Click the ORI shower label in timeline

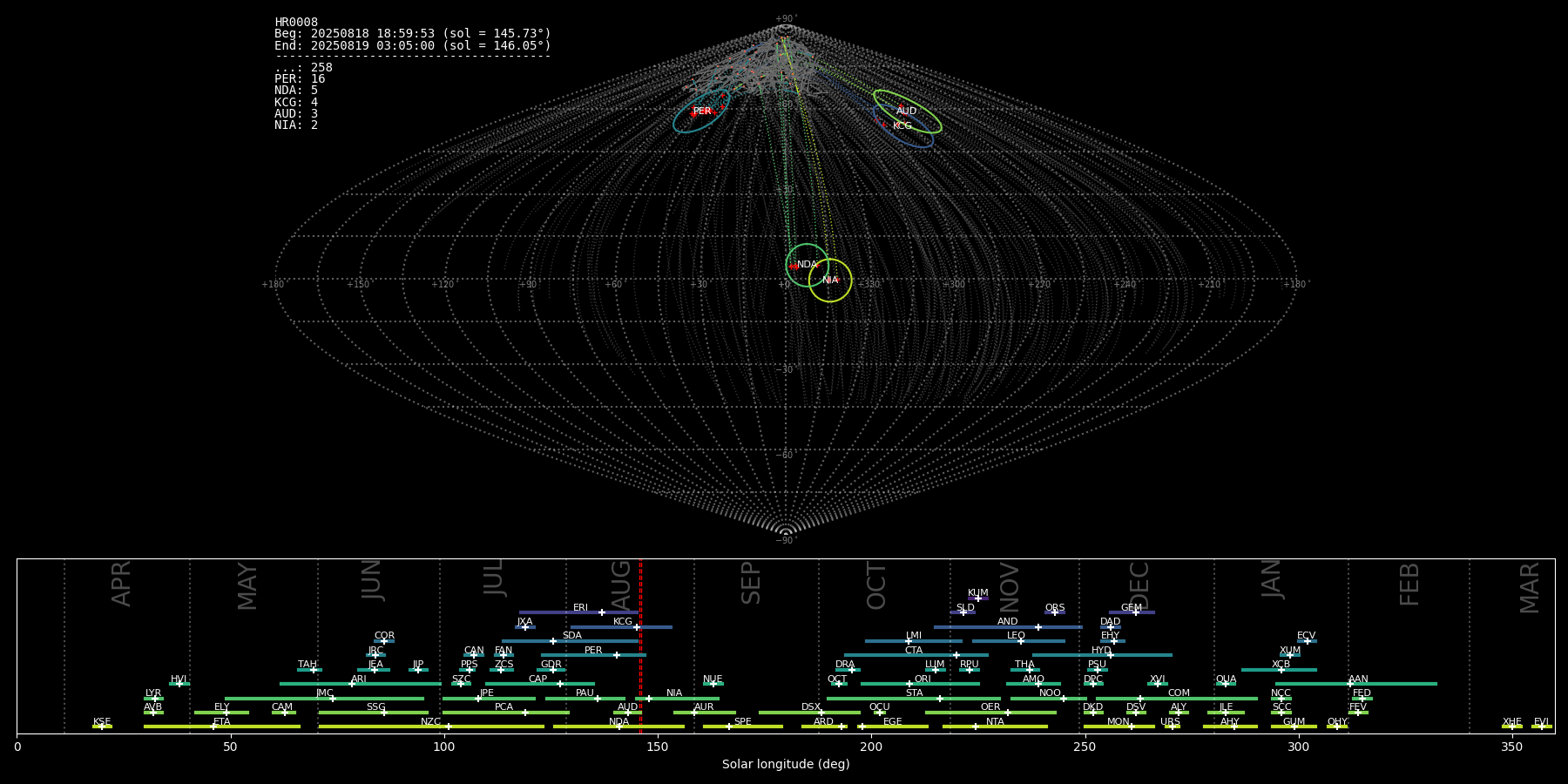coord(923,679)
